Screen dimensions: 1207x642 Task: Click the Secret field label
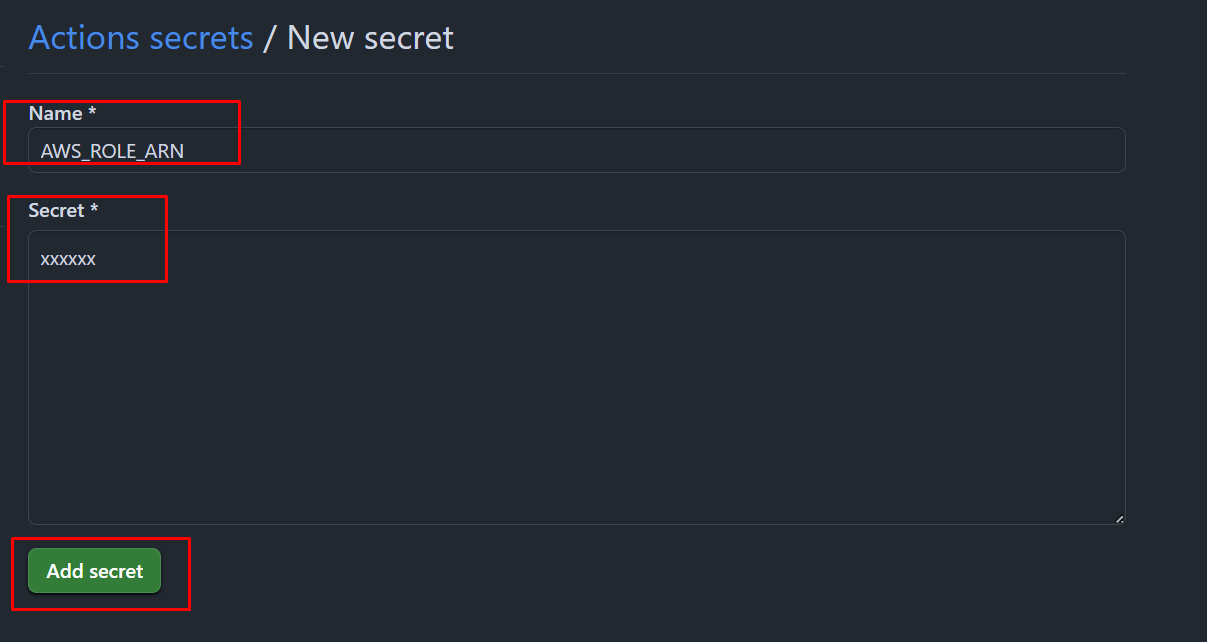point(57,211)
